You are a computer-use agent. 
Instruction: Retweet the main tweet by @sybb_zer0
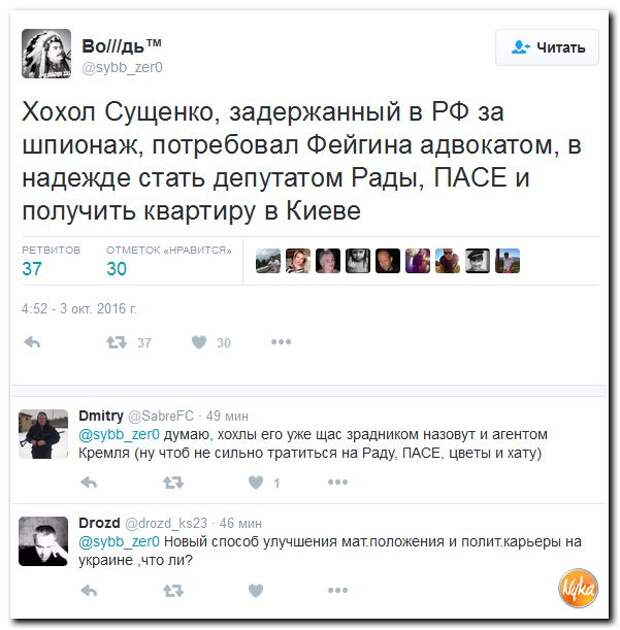click(x=117, y=342)
